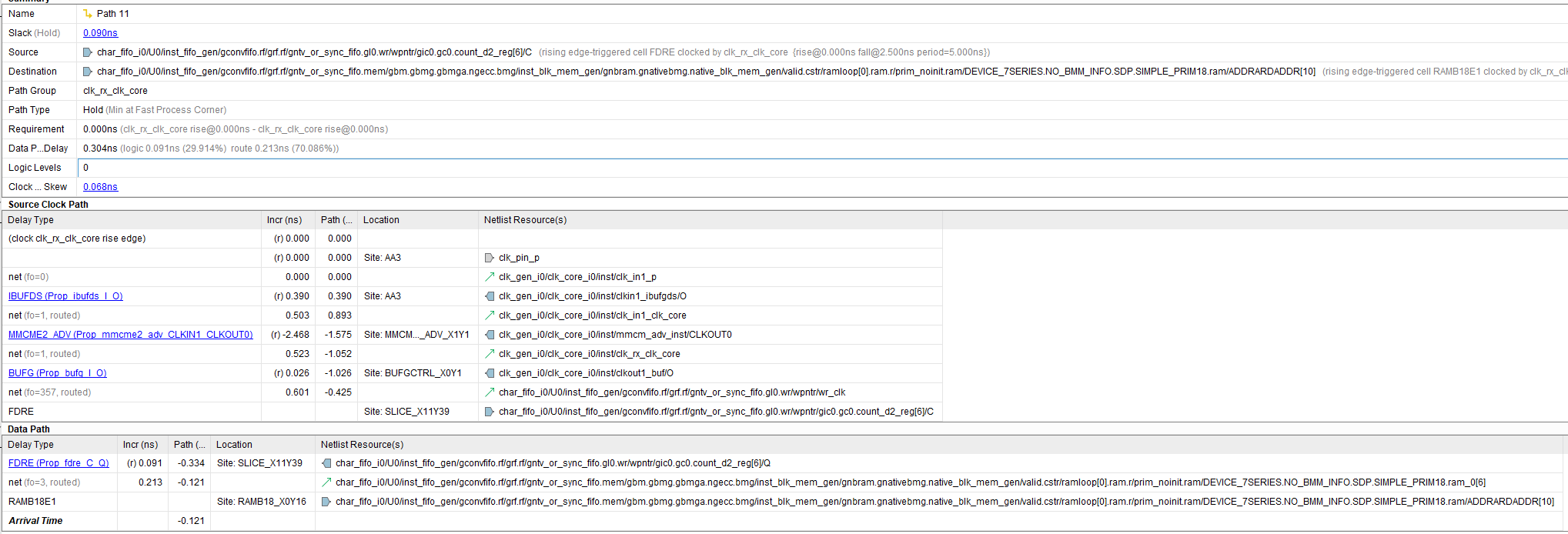This screenshot has width=1568, height=534.
Task: Select the net (fo=3, routed) row
Action: point(784,482)
